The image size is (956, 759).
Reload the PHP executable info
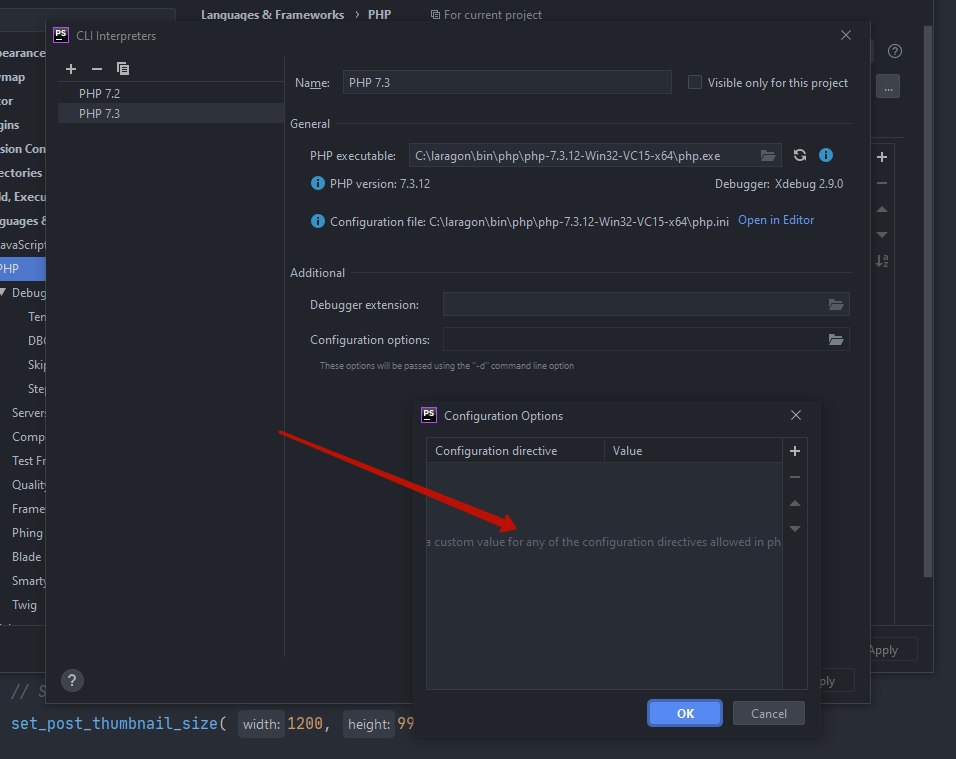coord(800,155)
